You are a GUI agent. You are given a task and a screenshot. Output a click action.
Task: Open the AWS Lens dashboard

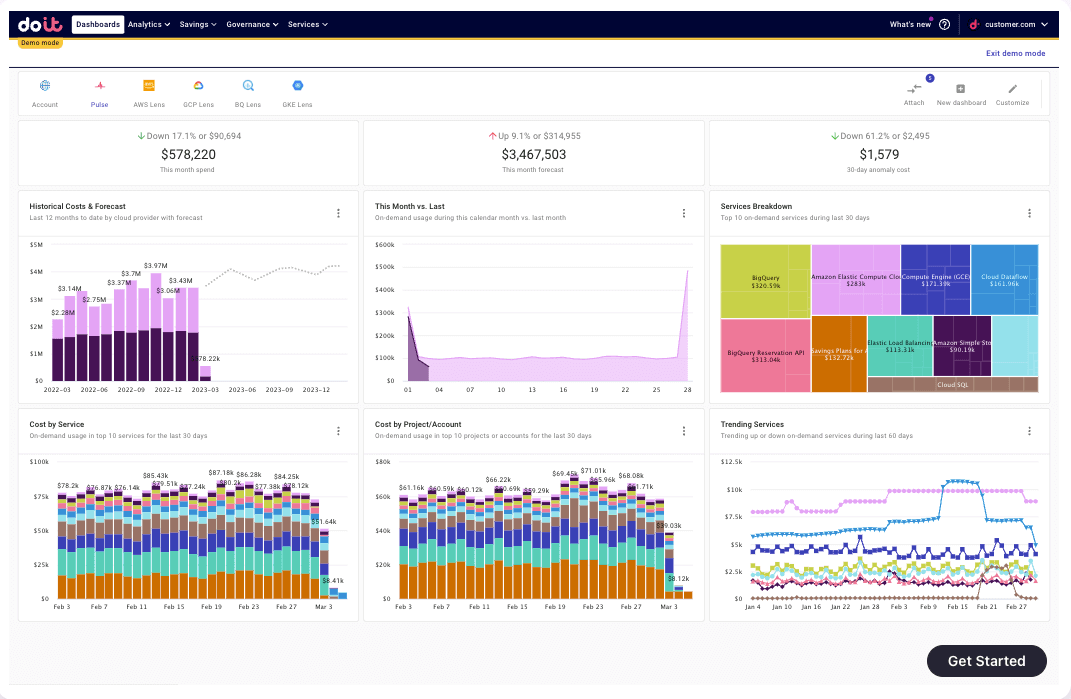pyautogui.click(x=149, y=87)
